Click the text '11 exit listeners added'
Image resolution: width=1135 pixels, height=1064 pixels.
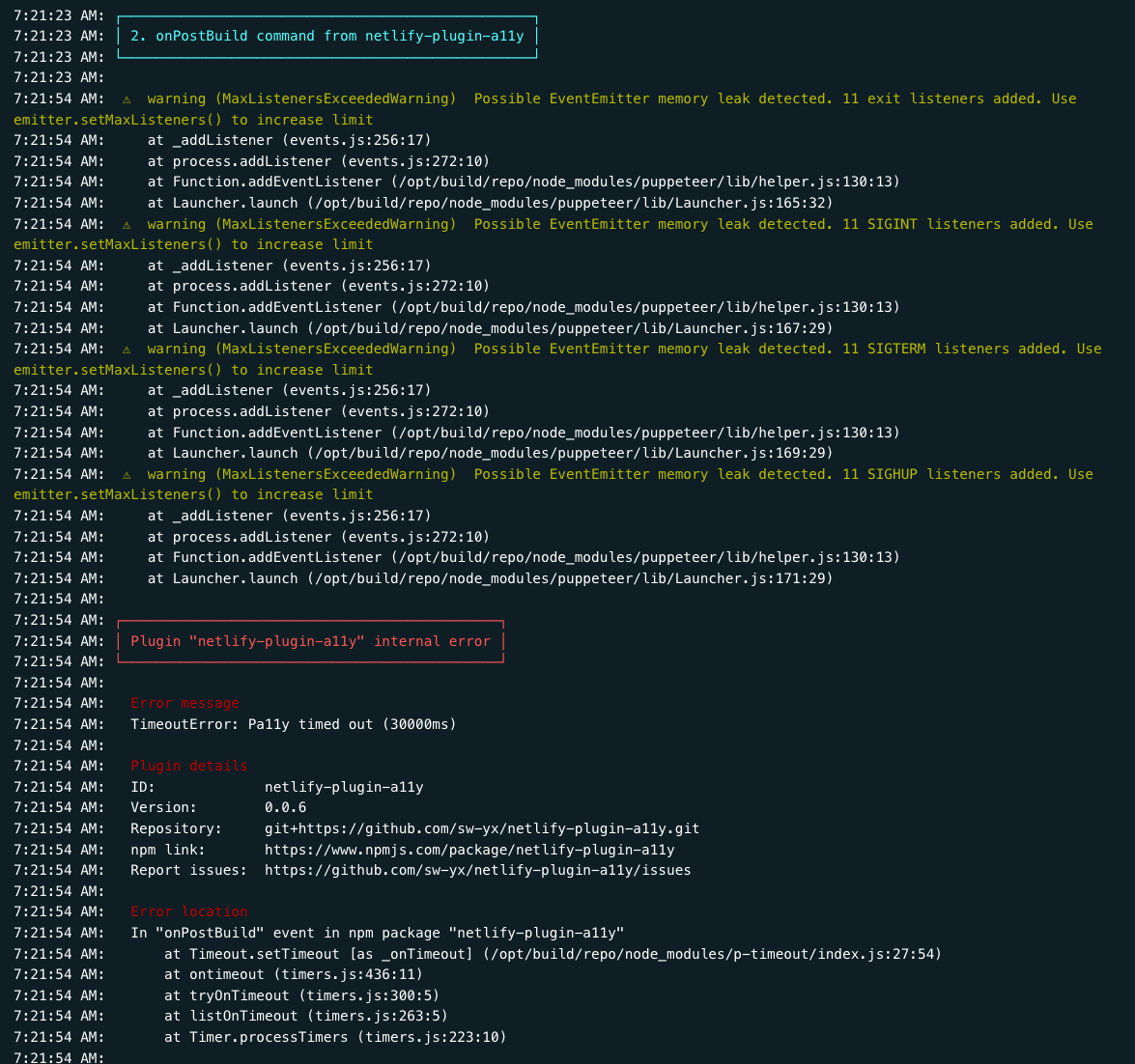click(x=943, y=99)
